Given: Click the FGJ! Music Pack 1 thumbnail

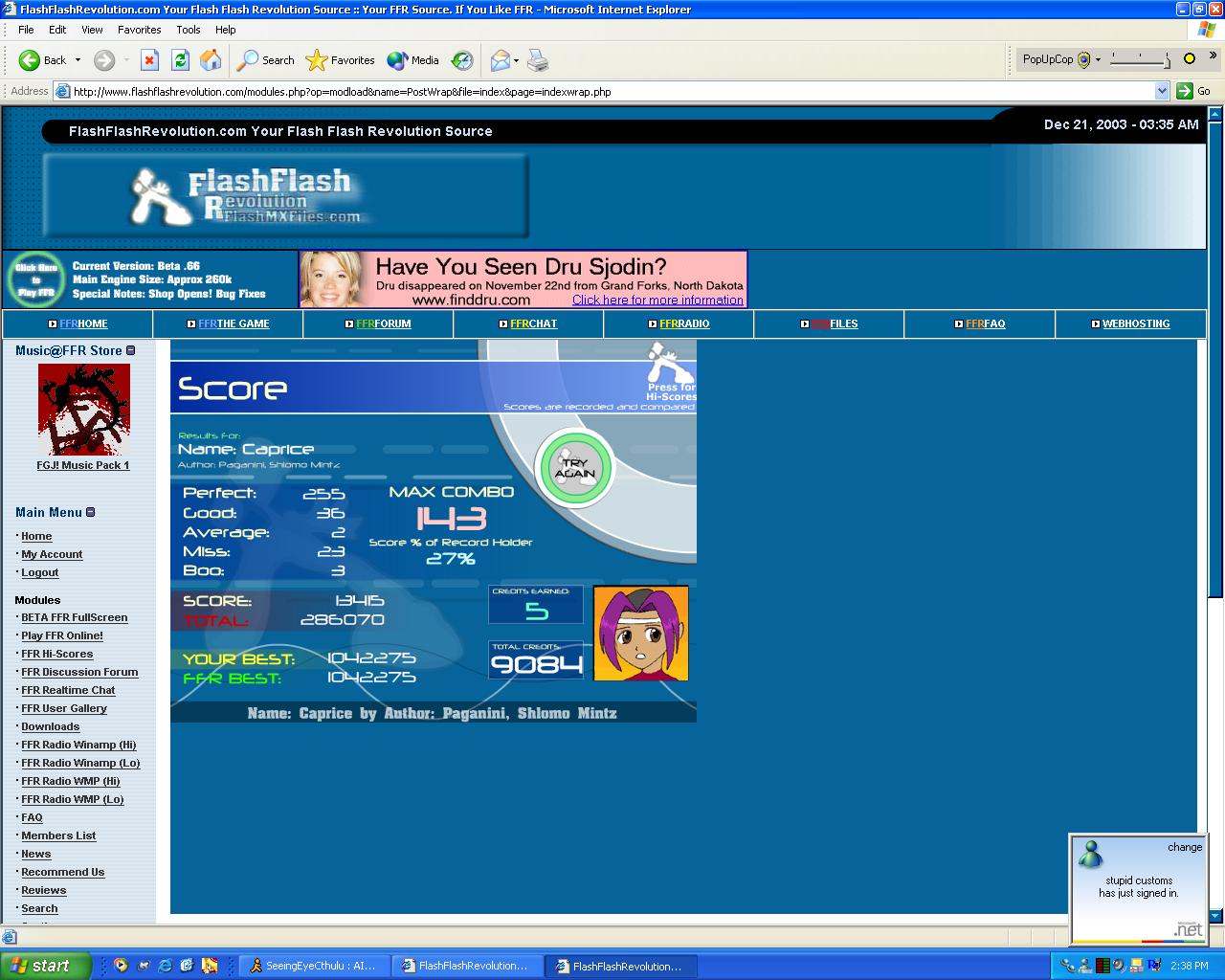Looking at the screenshot, I should [83, 410].
